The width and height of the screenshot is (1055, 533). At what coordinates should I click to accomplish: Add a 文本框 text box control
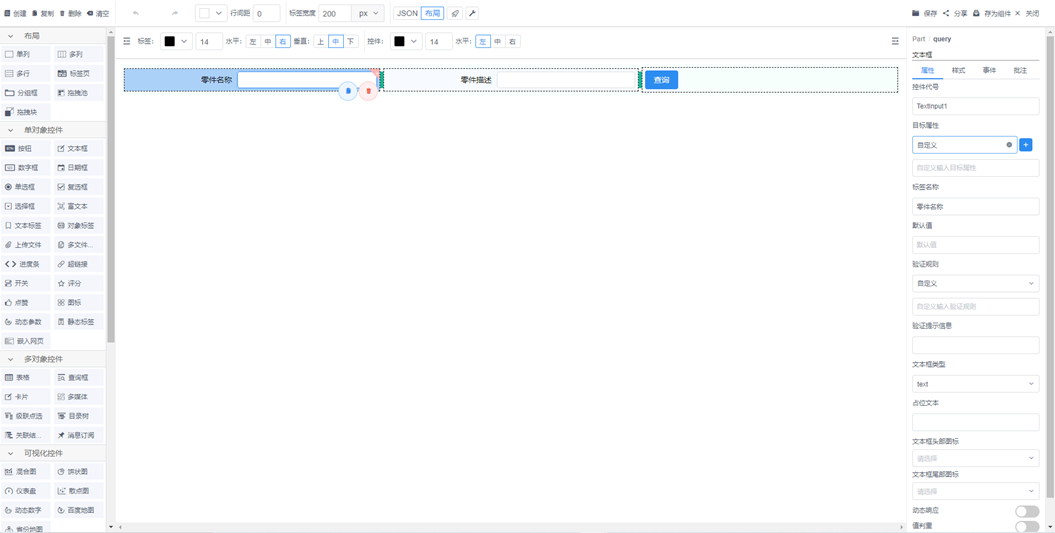point(79,148)
